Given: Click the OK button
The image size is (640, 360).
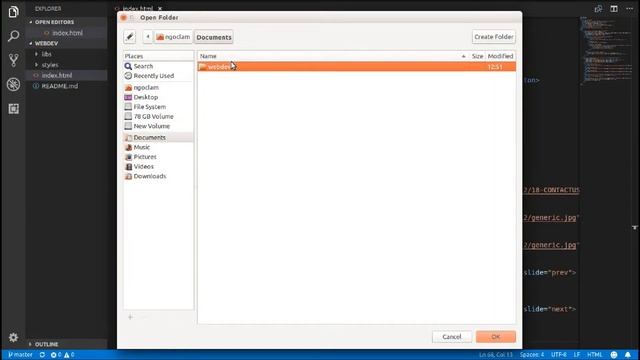Looking at the screenshot, I should pyautogui.click(x=496, y=337).
